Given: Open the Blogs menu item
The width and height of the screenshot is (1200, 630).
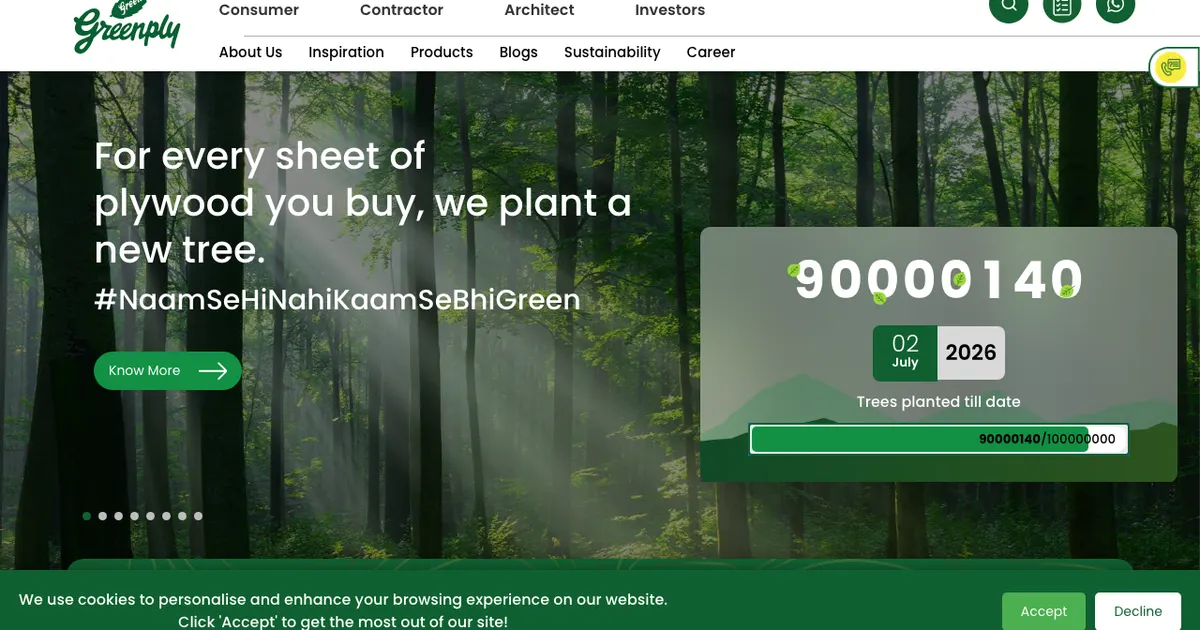Looking at the screenshot, I should (519, 52).
